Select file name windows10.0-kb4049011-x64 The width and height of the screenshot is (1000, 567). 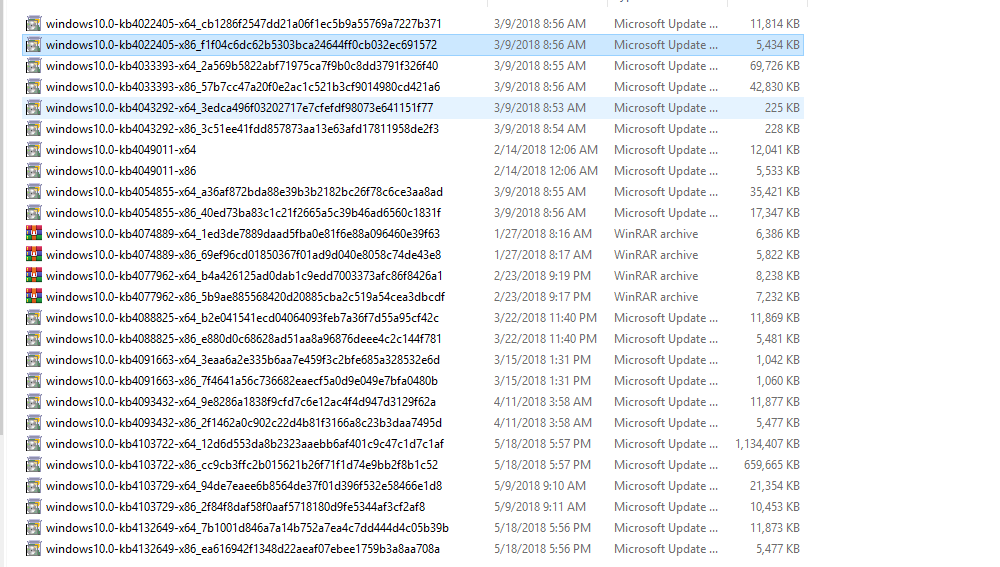(x=121, y=151)
